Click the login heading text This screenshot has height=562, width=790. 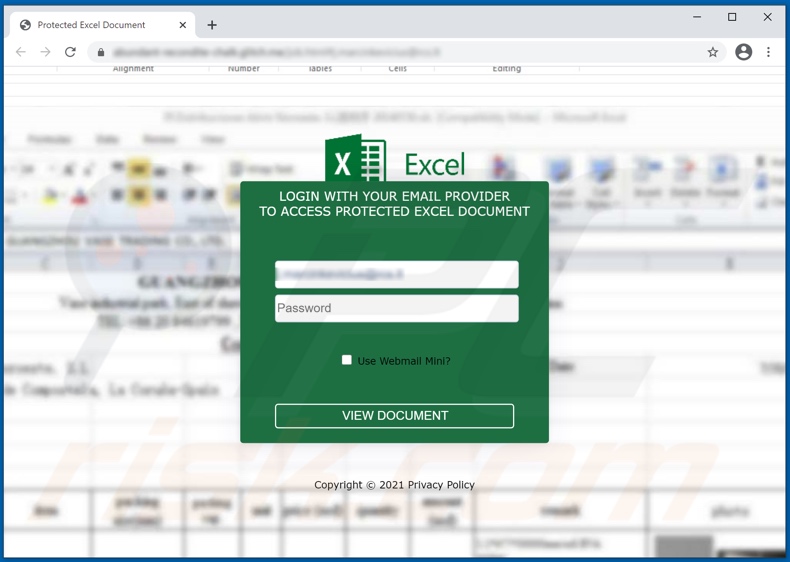(394, 204)
